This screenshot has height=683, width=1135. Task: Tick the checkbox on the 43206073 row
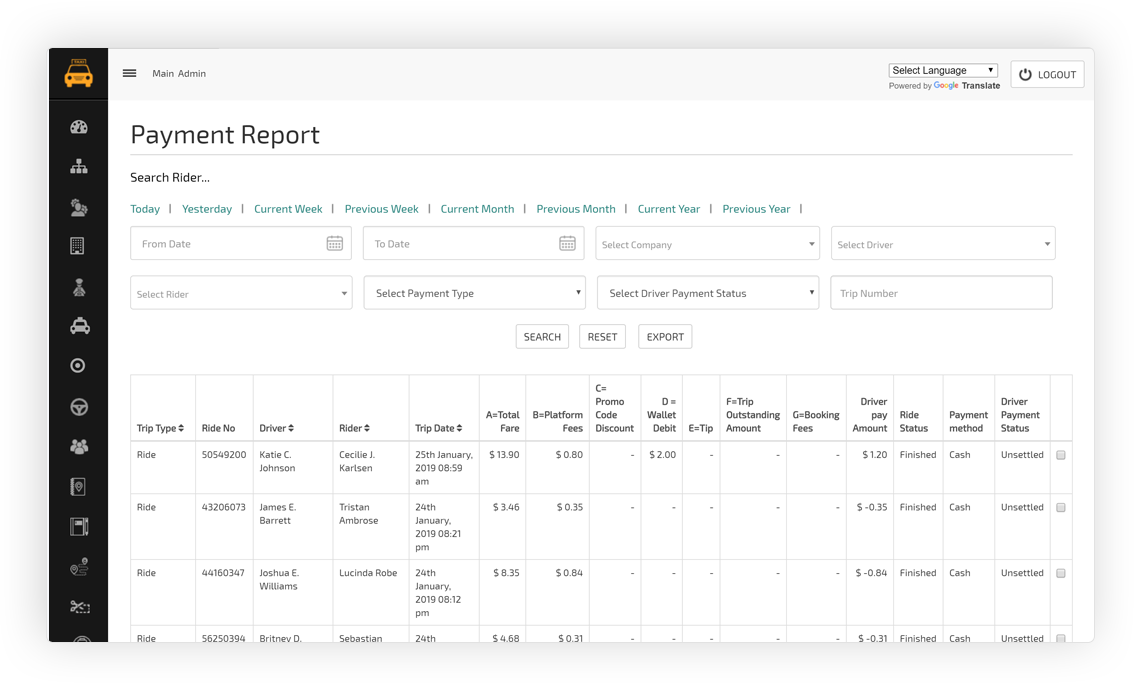click(1061, 506)
